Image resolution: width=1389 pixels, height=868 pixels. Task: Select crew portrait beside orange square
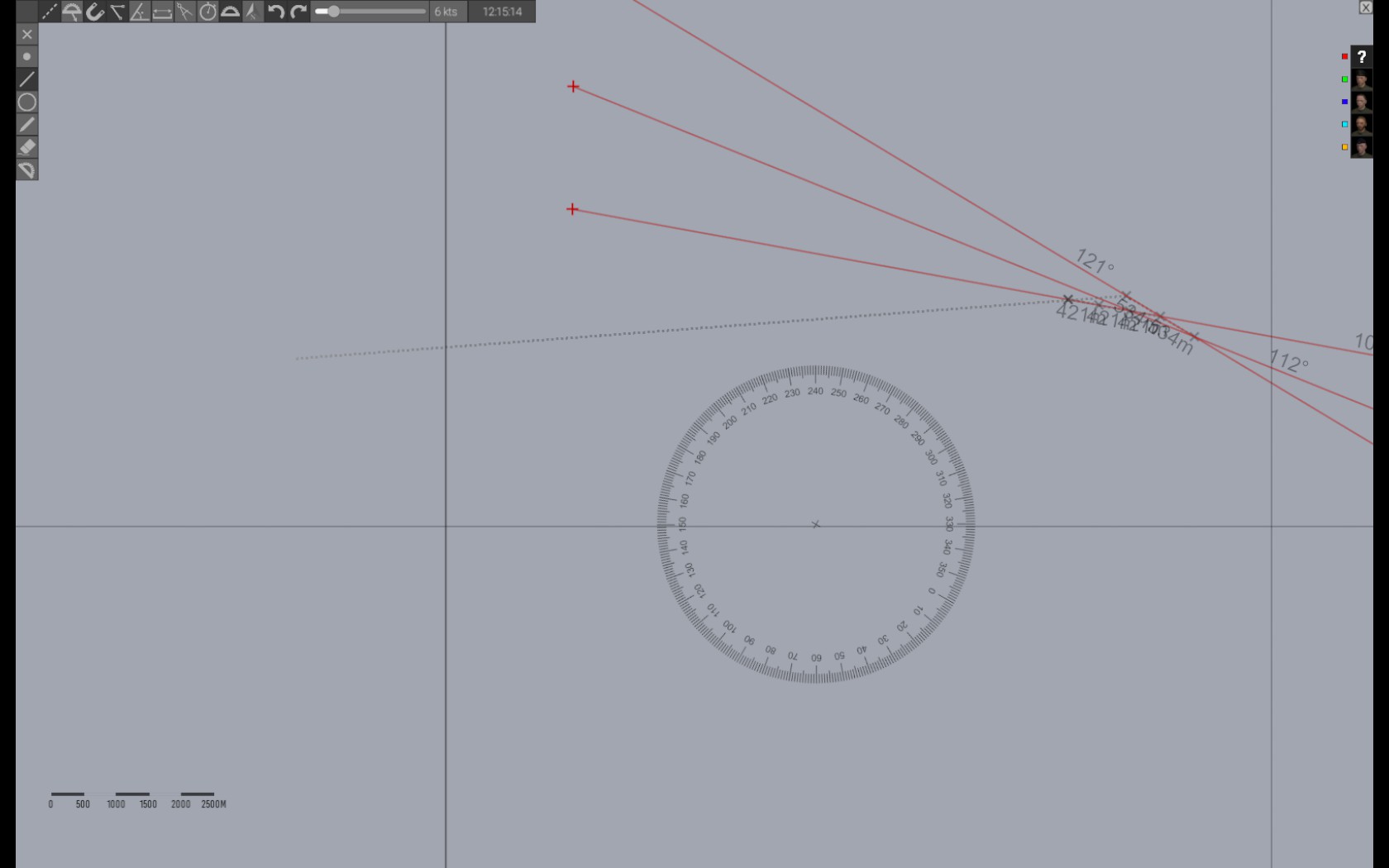point(1362,148)
